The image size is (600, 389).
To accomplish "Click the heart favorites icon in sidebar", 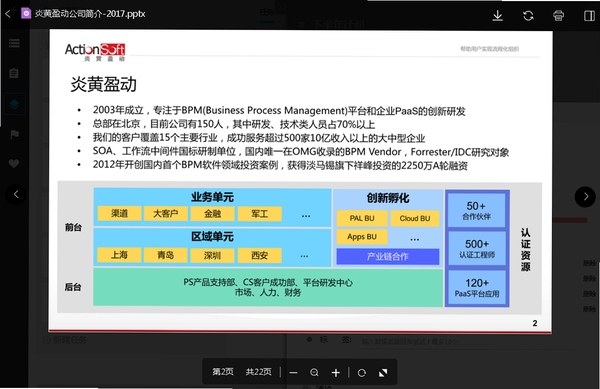I will click(x=14, y=164).
